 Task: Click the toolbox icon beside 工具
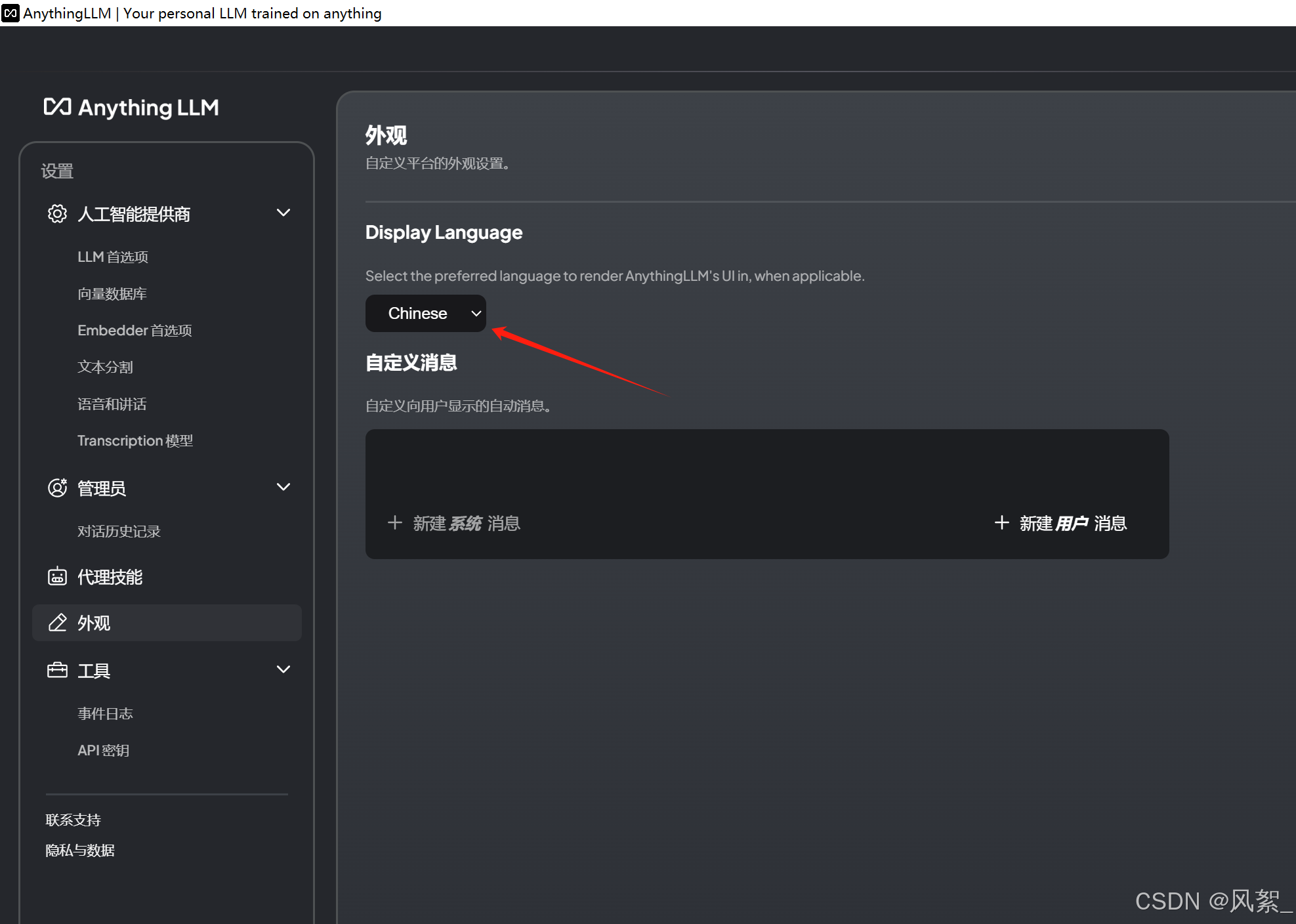57,671
